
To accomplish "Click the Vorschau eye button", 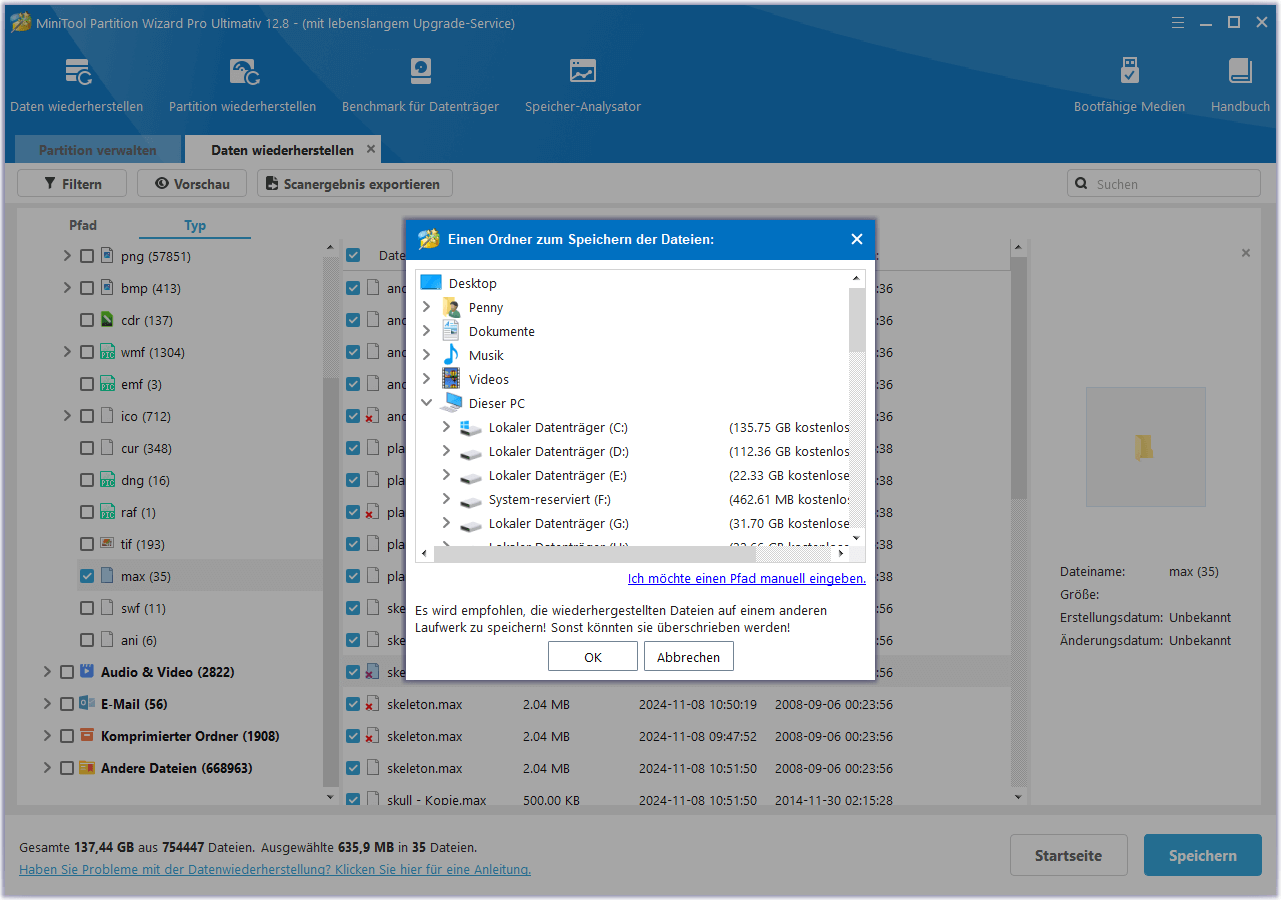I will [191, 184].
